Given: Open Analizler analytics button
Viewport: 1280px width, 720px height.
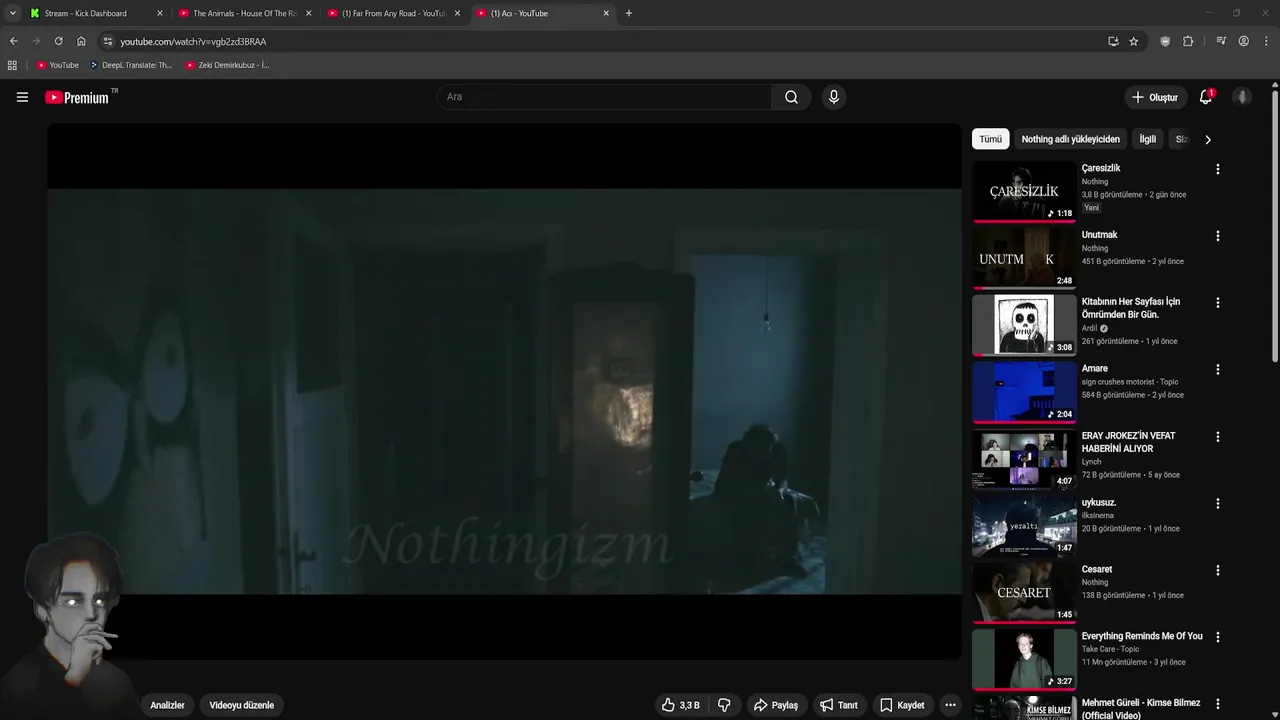Looking at the screenshot, I should tap(167, 705).
